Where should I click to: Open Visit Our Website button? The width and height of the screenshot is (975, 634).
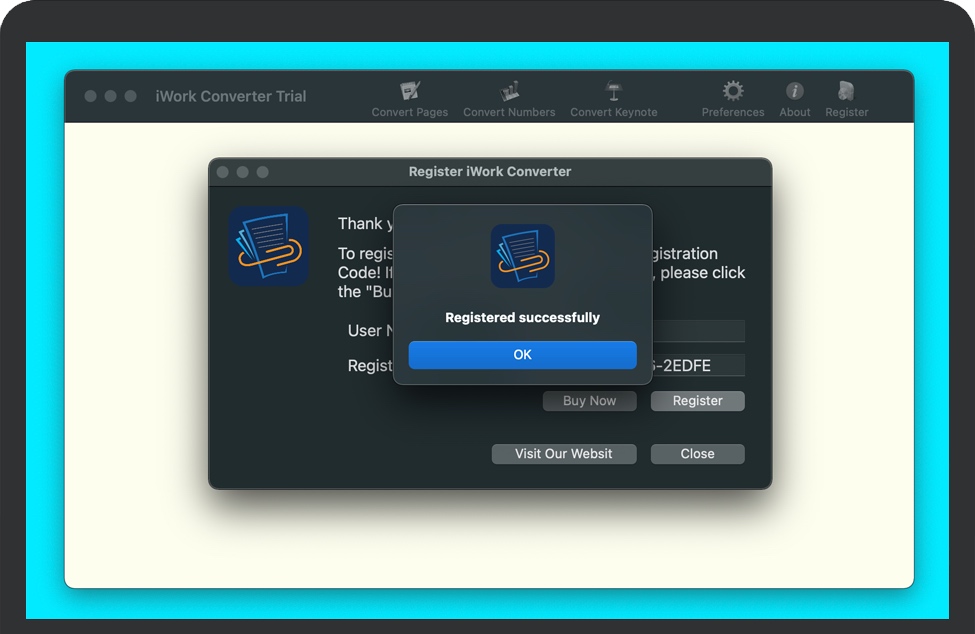click(564, 454)
